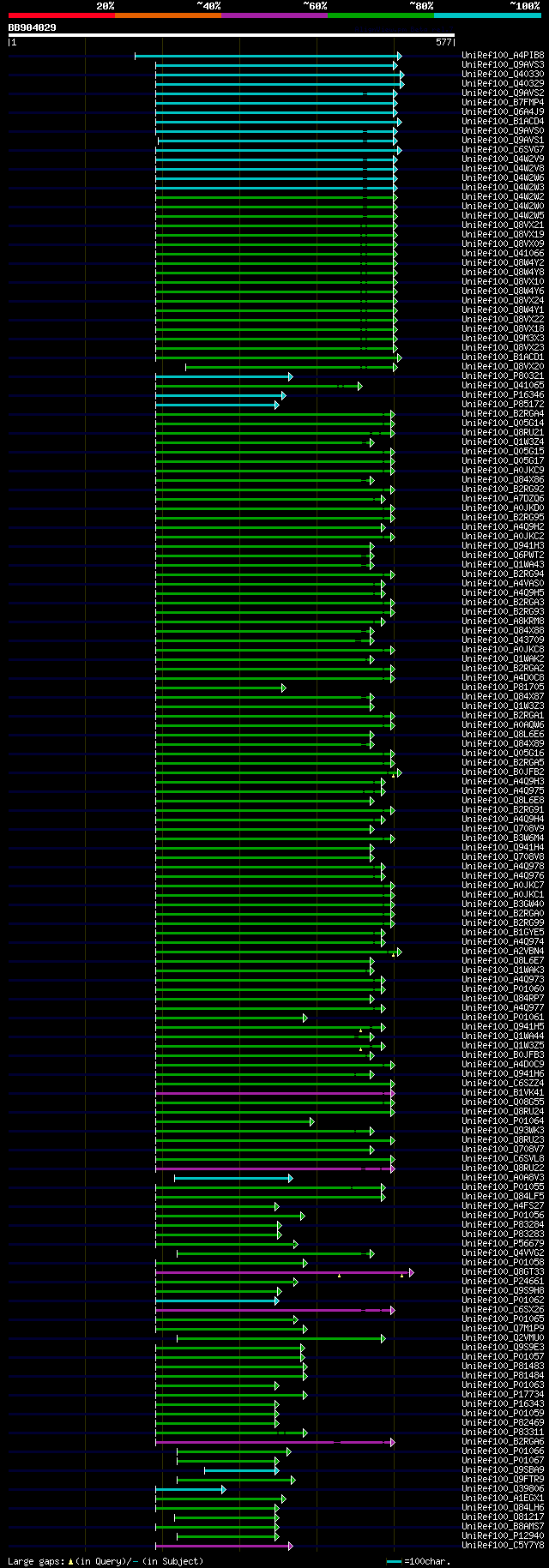The image size is (549, 1568).
Task: Select the UniRef100_Q84LF5 label
Action: pyautogui.click(x=503, y=1197)
